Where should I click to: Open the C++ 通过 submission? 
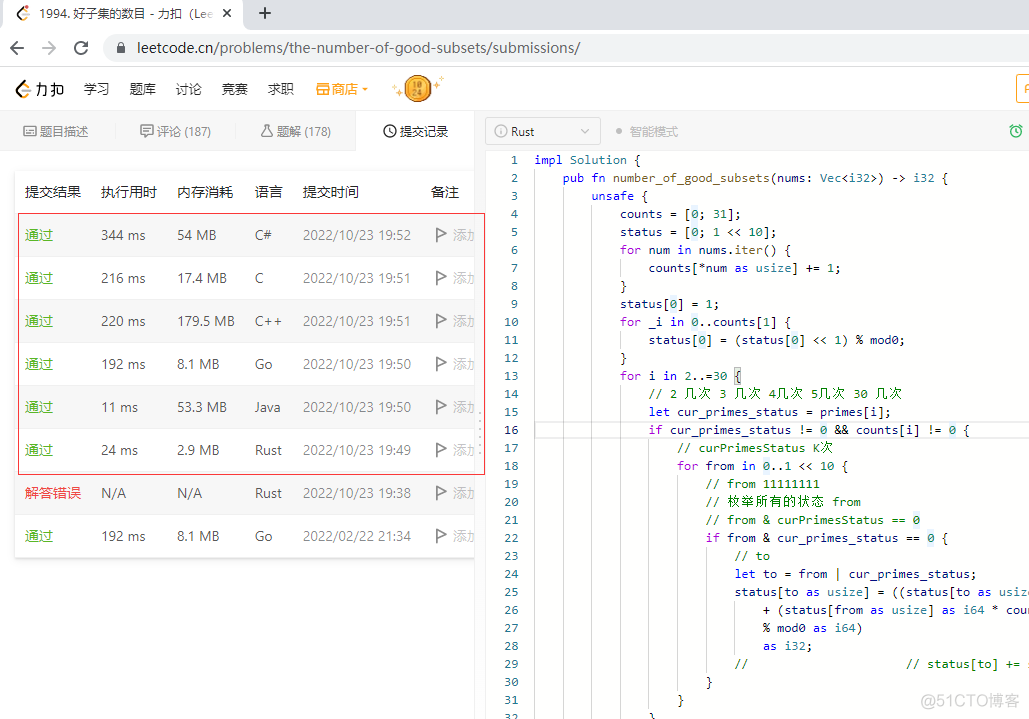39,321
